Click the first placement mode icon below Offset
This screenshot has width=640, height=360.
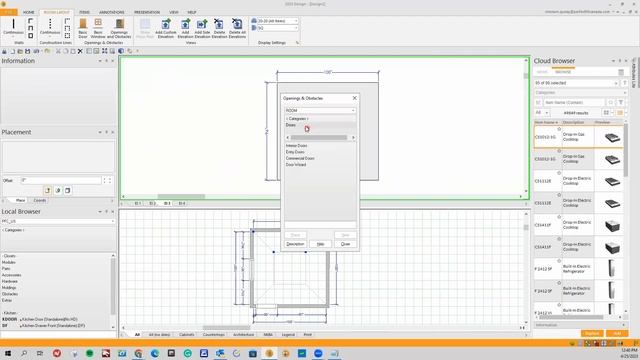tap(48, 190)
